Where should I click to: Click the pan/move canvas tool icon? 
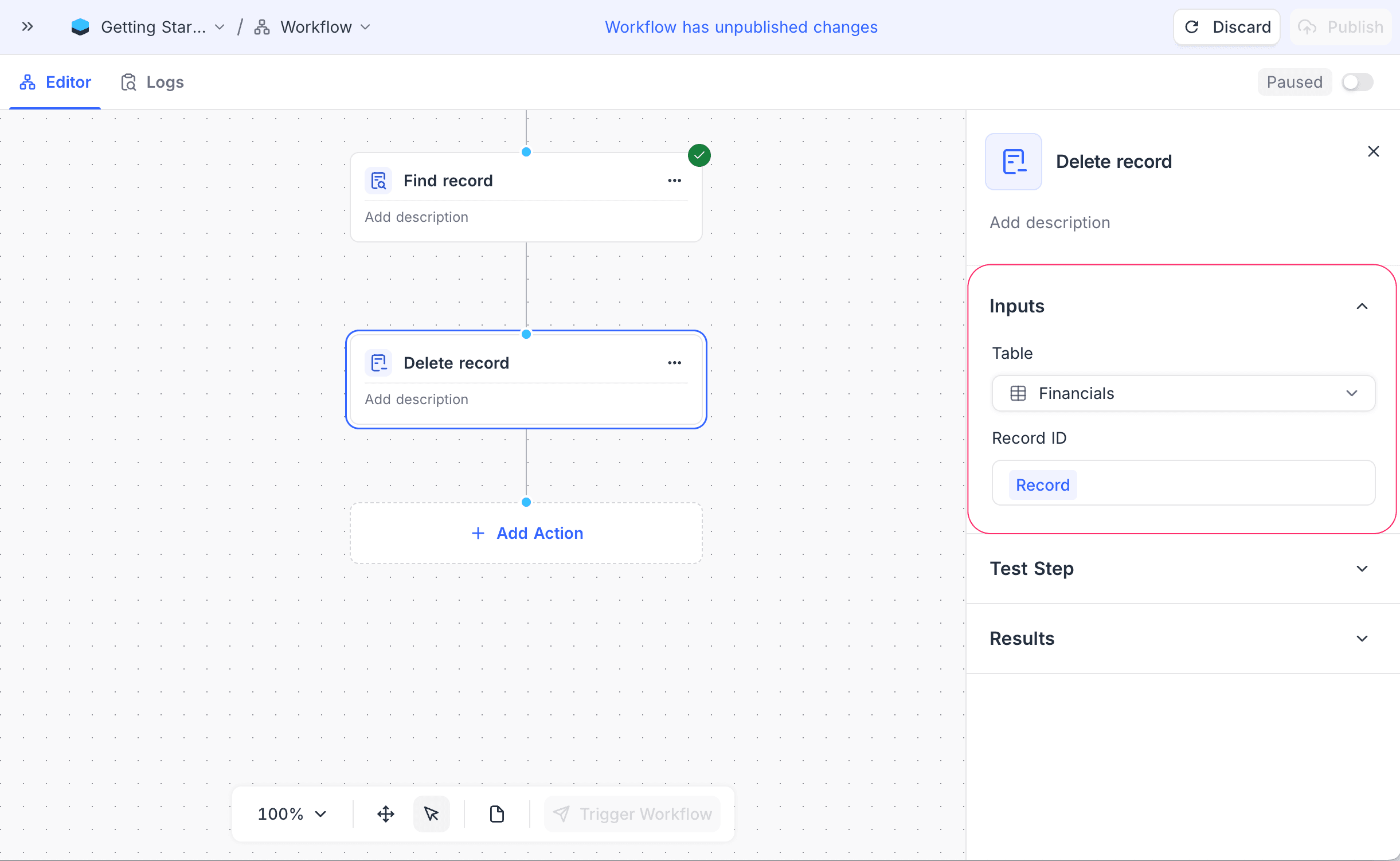coord(385,813)
